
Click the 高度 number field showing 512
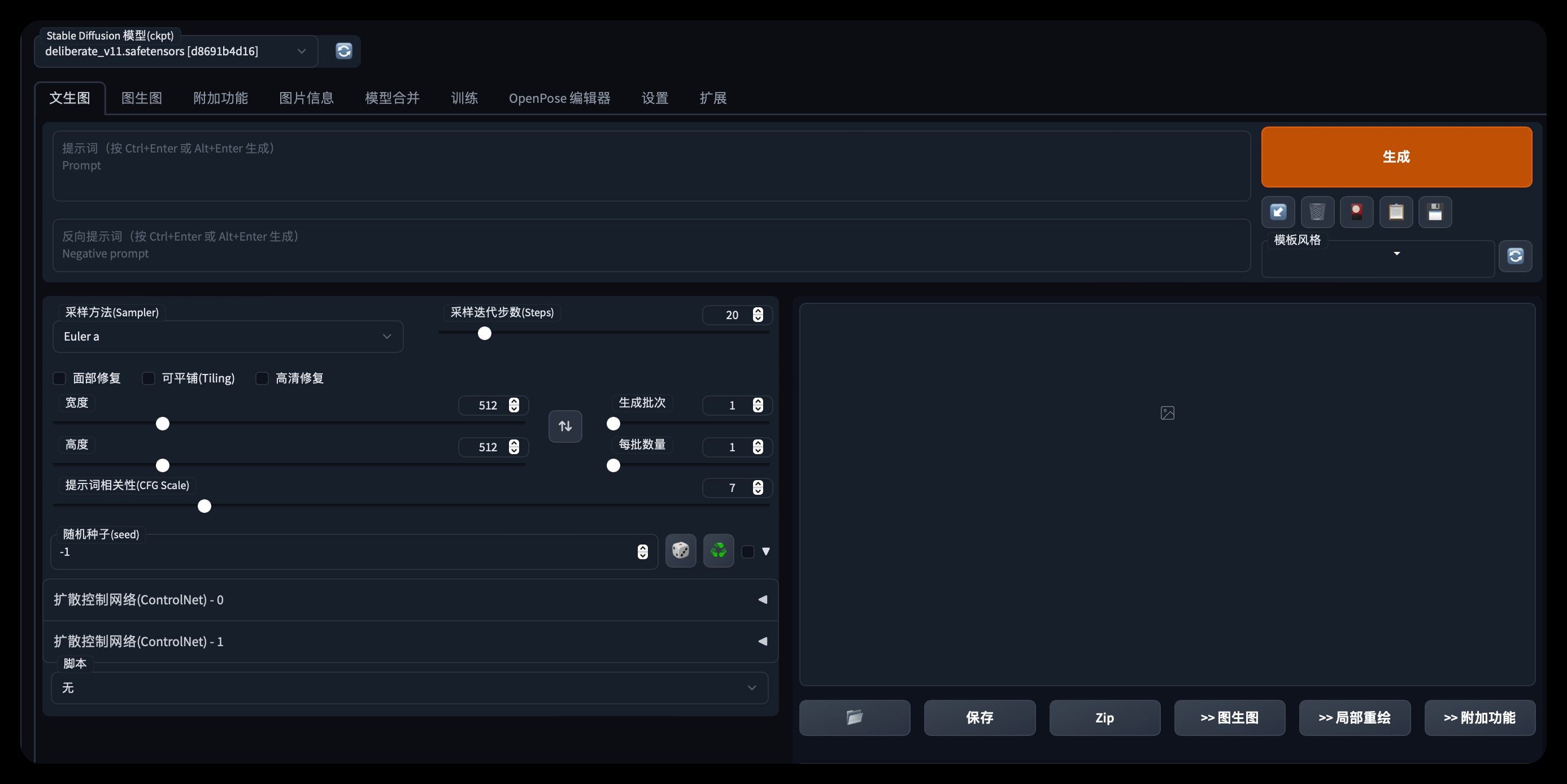point(493,447)
